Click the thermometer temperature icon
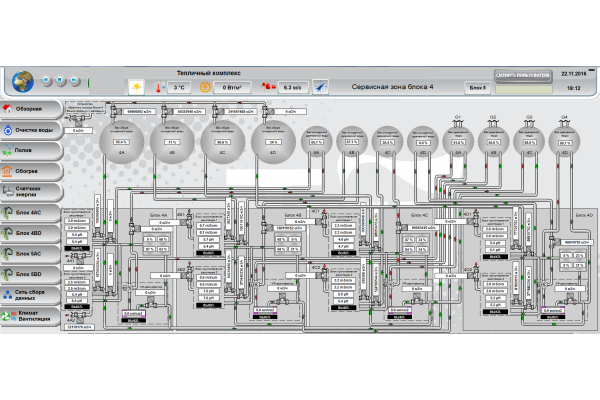The width and height of the screenshot is (600, 400). [159, 87]
